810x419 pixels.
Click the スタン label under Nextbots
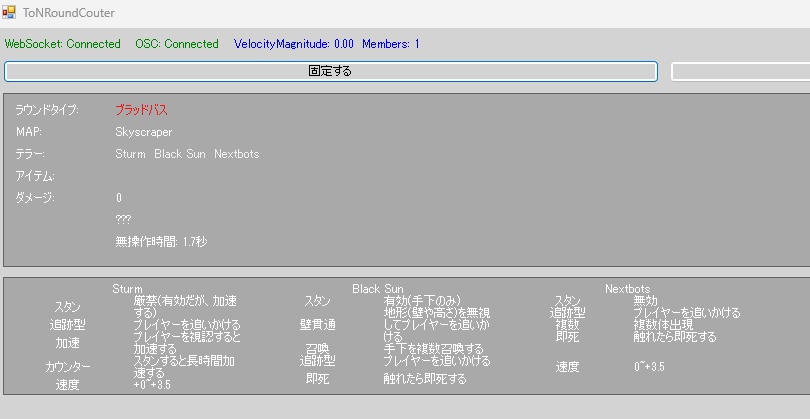(x=567, y=301)
